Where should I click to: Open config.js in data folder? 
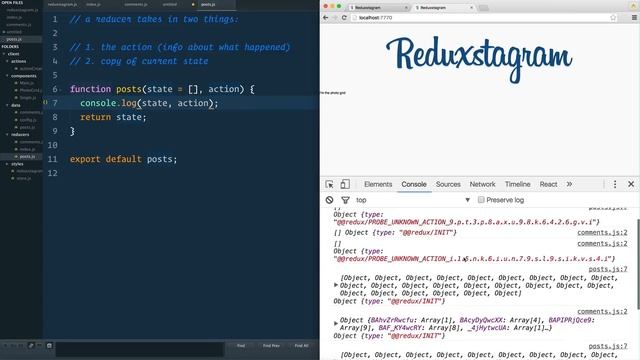28,120
